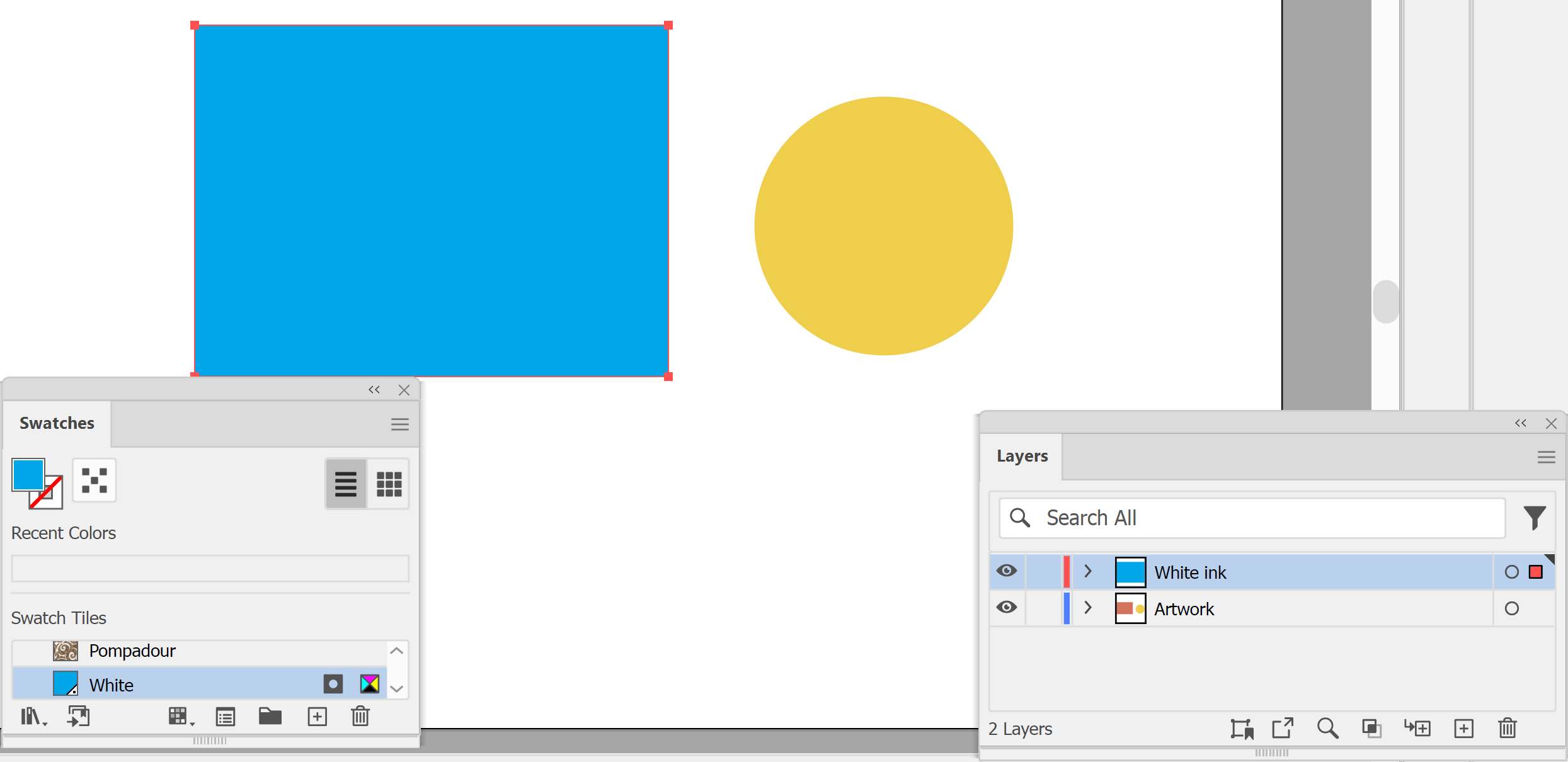Switch swatches to list view
Viewport: 1568px width, 762px height.
pos(346,484)
